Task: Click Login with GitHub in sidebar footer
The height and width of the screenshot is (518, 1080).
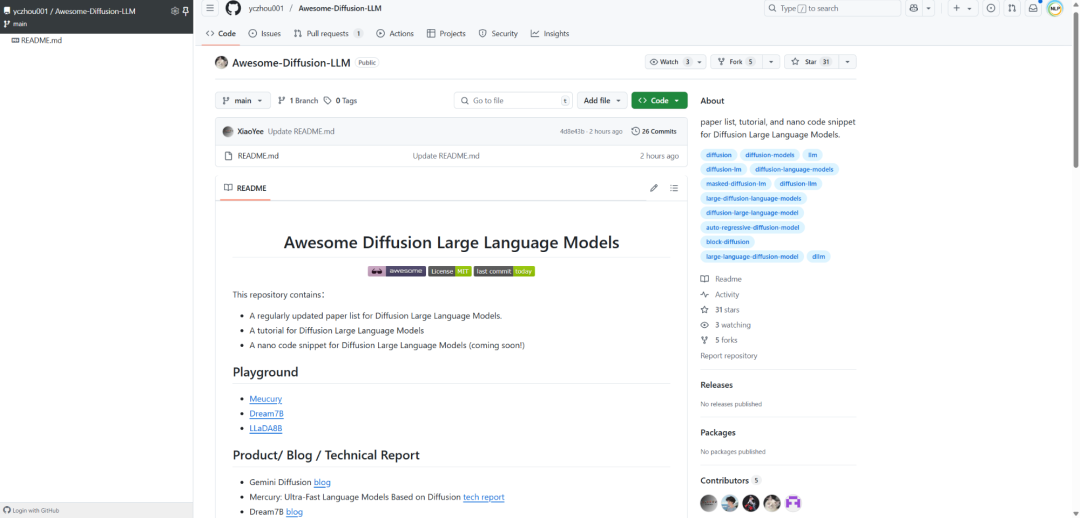Action: coord(32,510)
